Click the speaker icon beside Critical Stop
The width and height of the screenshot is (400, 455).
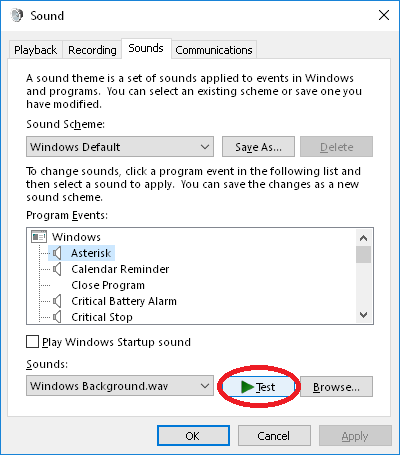pos(57,317)
